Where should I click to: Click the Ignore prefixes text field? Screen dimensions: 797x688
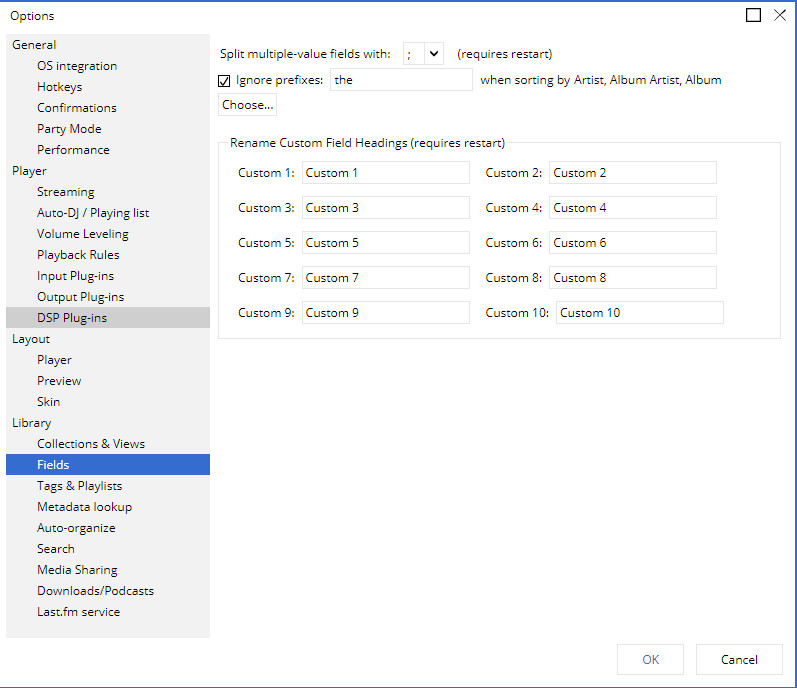tap(401, 80)
